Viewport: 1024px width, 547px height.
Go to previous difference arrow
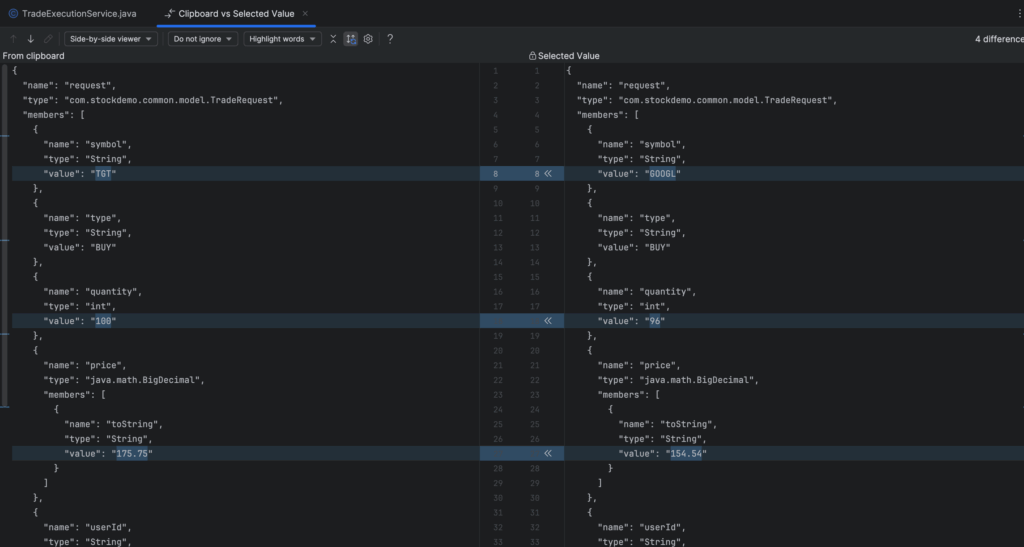point(13,39)
